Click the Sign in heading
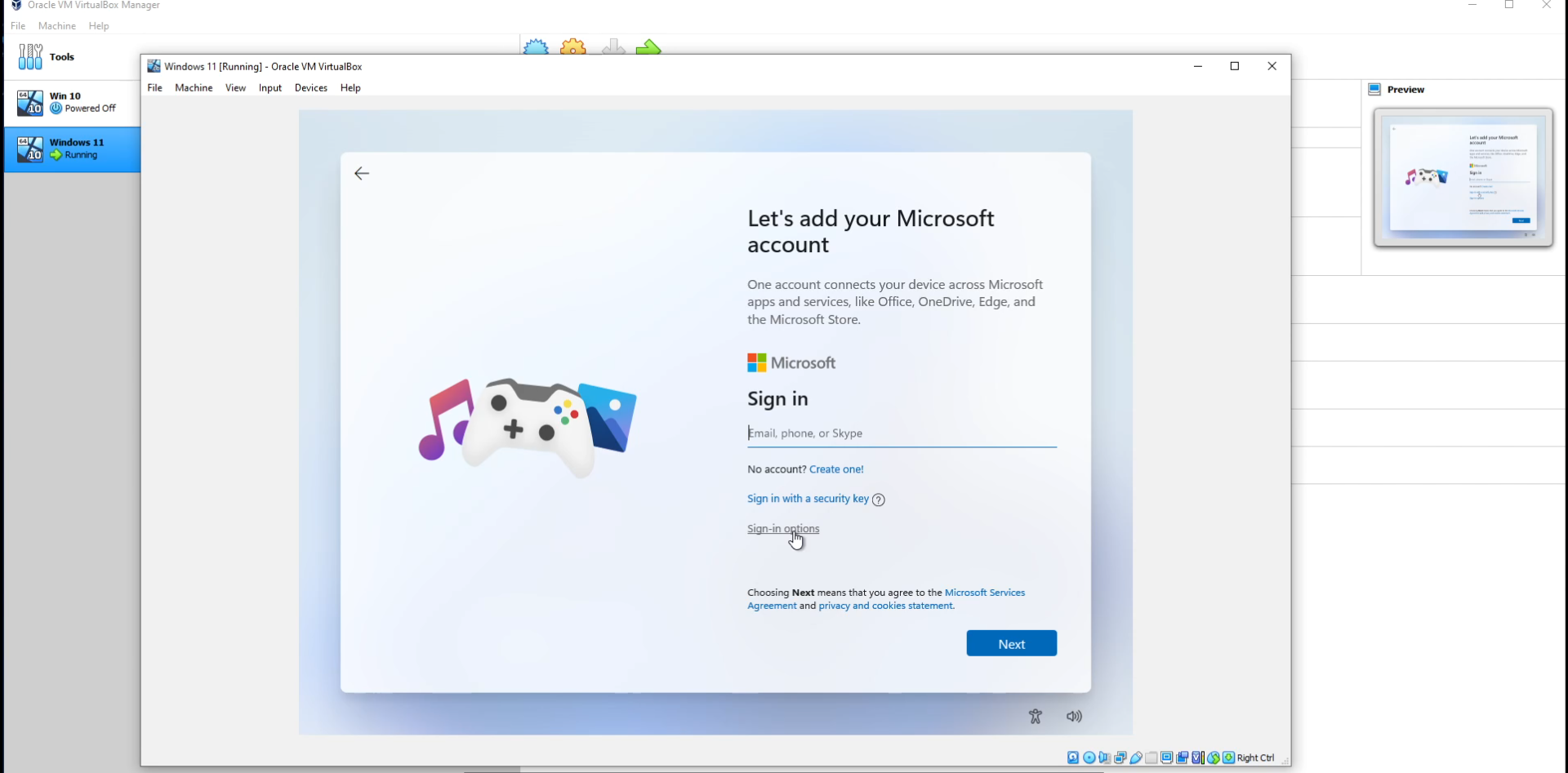 click(x=777, y=399)
